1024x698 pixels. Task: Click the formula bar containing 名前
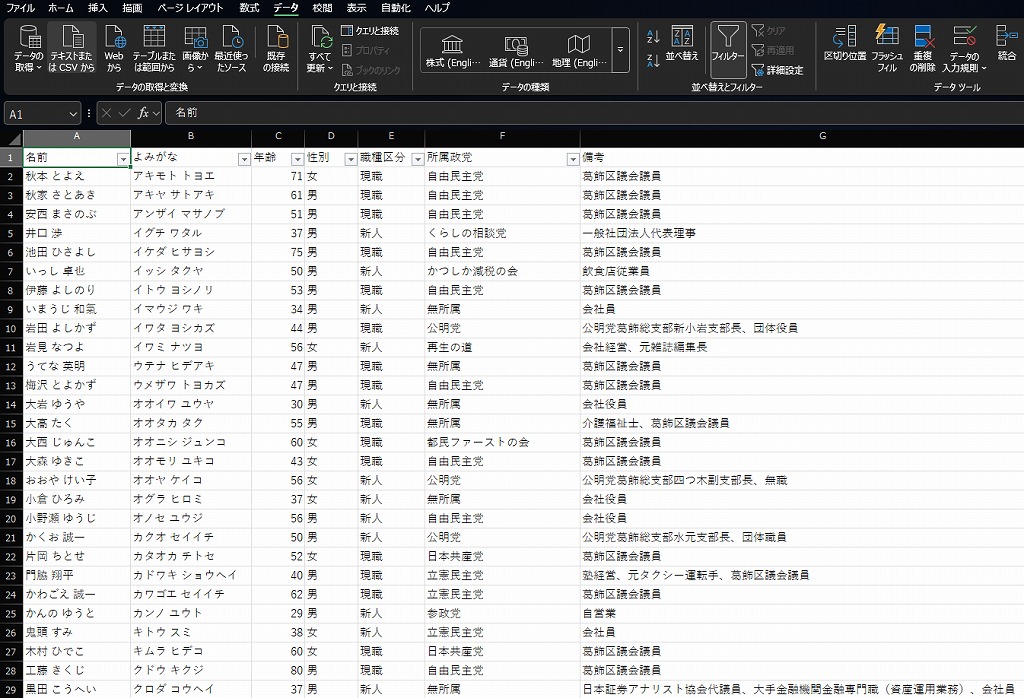pos(590,114)
